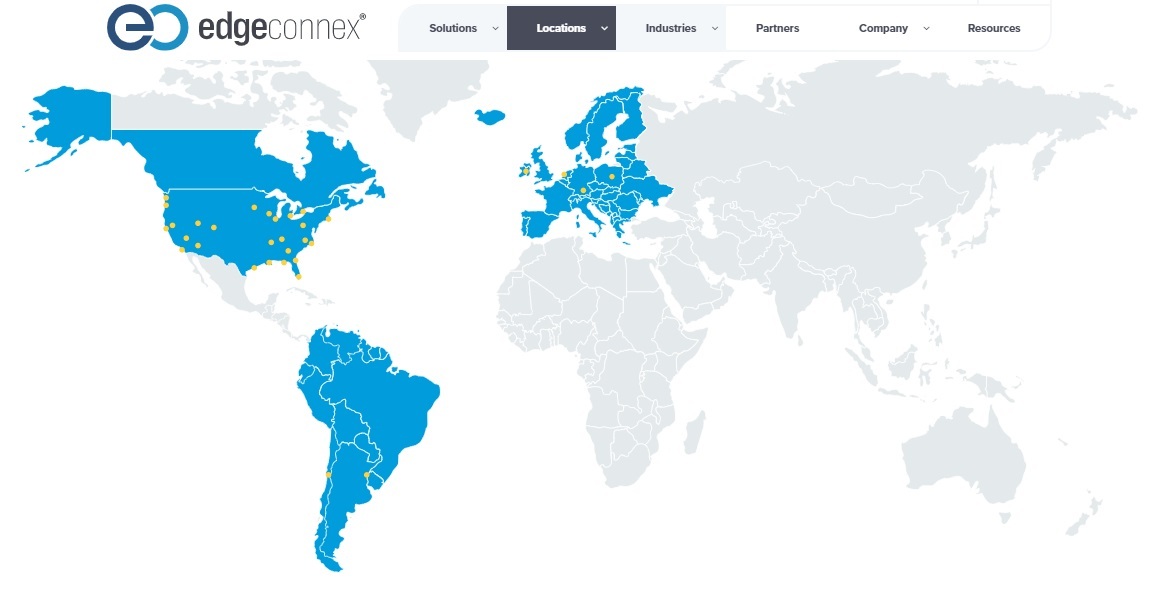Image resolution: width=1159 pixels, height=589 pixels.
Task: Click the yellow marker in southern Germany
Action: 583,190
